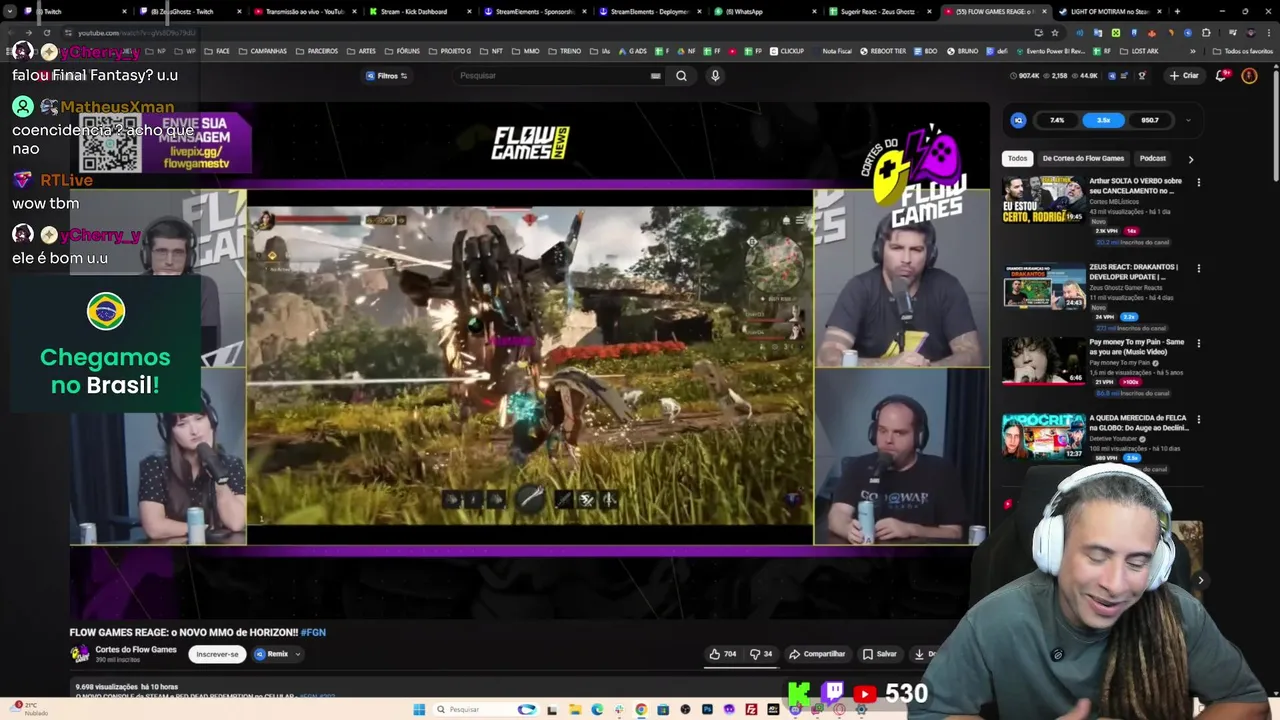Open the PARCEIROS bookmark folder
The width and height of the screenshot is (1280, 720).
click(317, 51)
